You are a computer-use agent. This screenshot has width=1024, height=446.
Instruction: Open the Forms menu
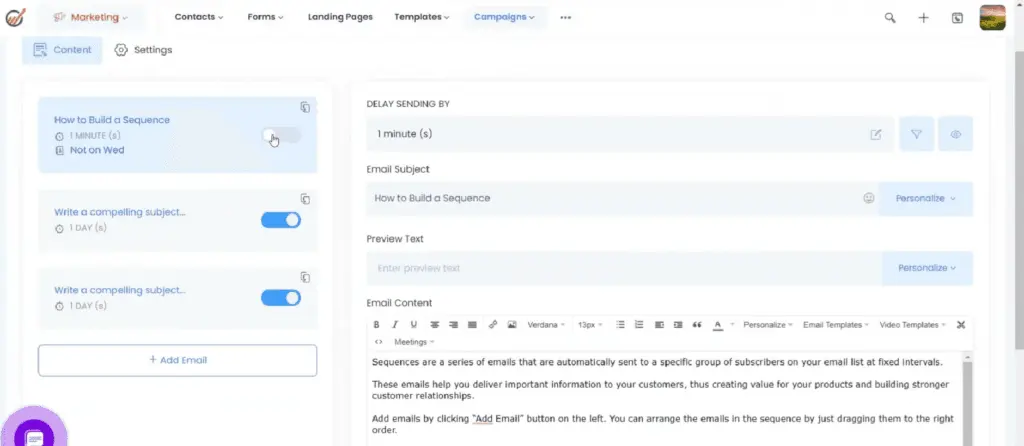tap(265, 17)
